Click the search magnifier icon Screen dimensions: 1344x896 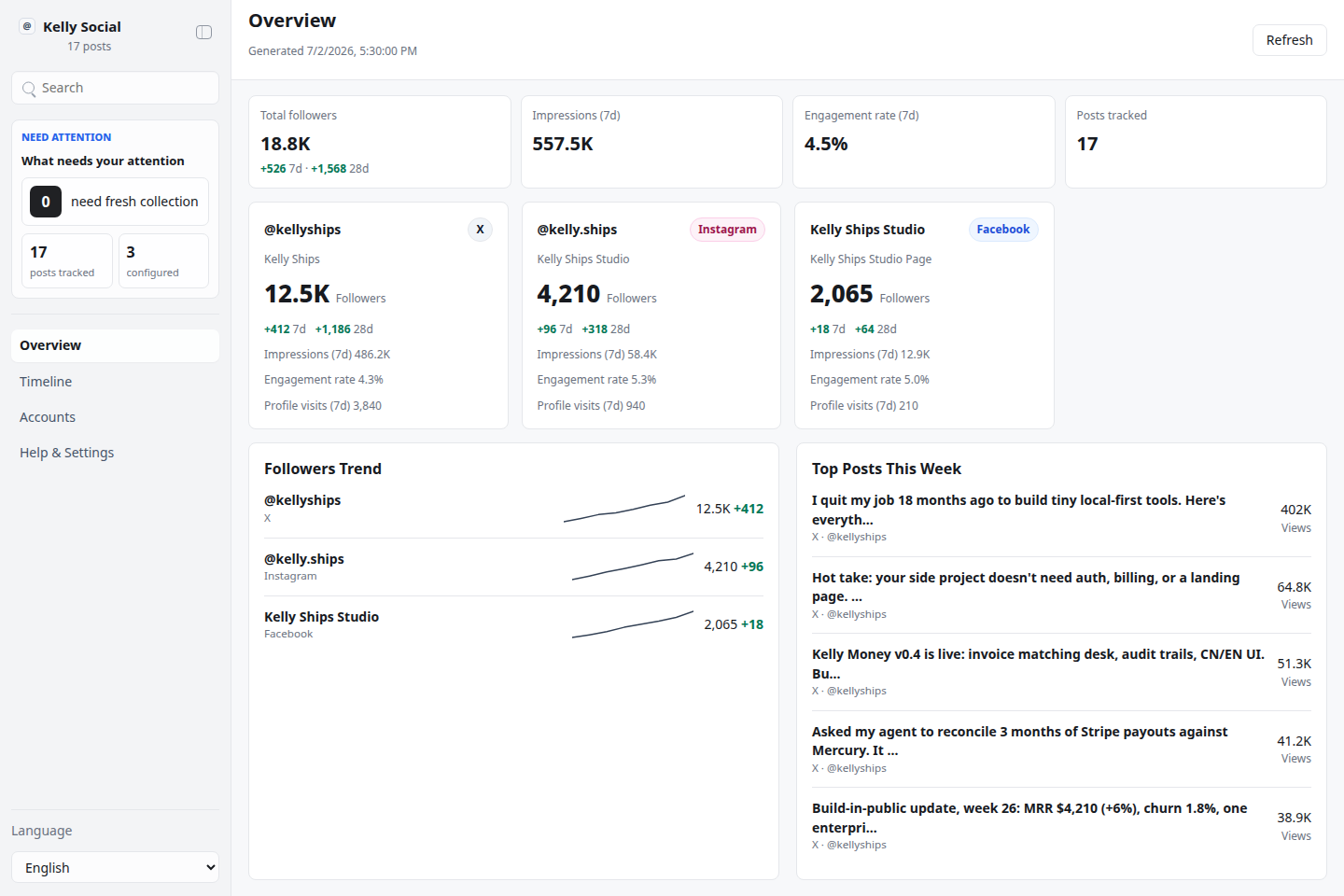tap(29, 89)
